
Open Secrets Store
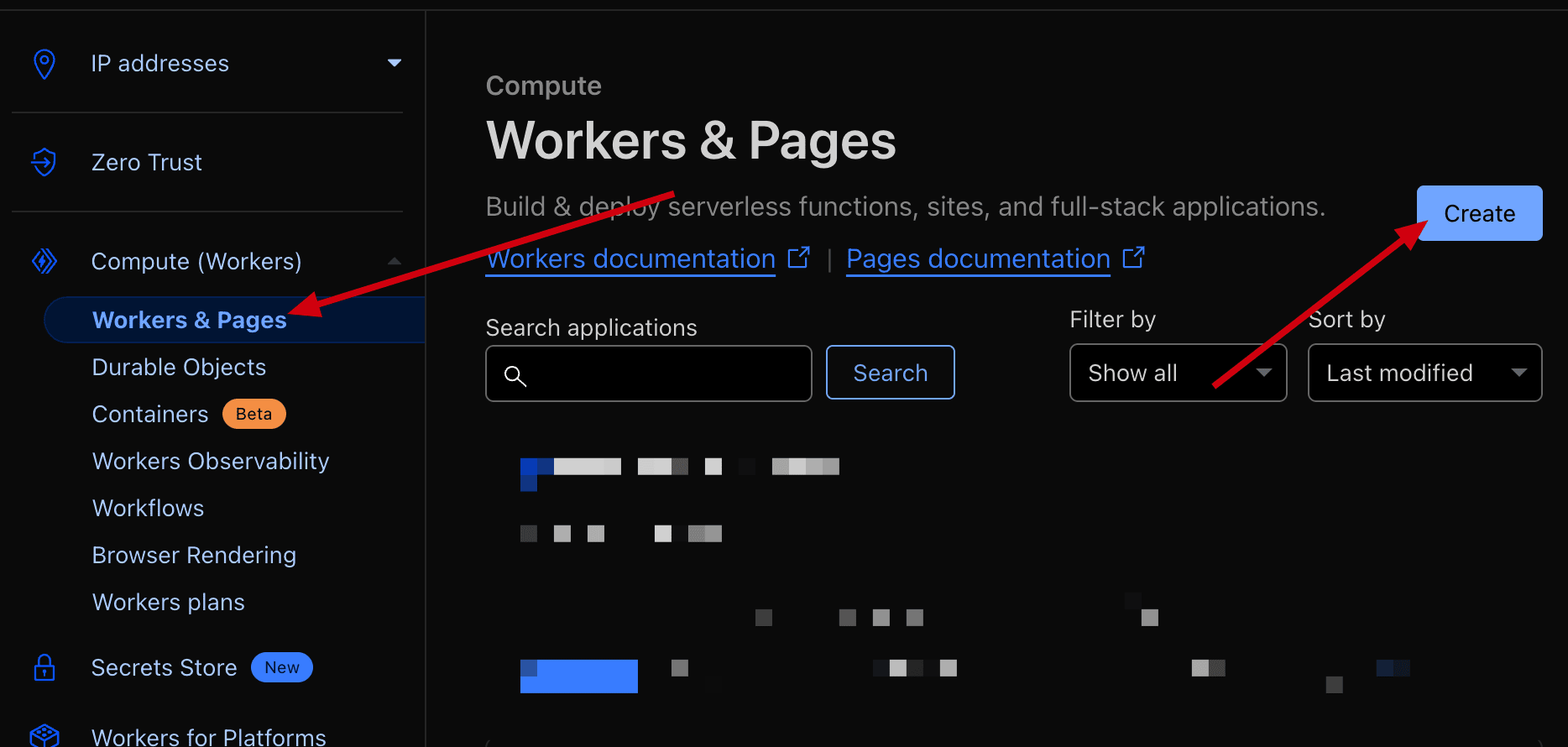[165, 667]
